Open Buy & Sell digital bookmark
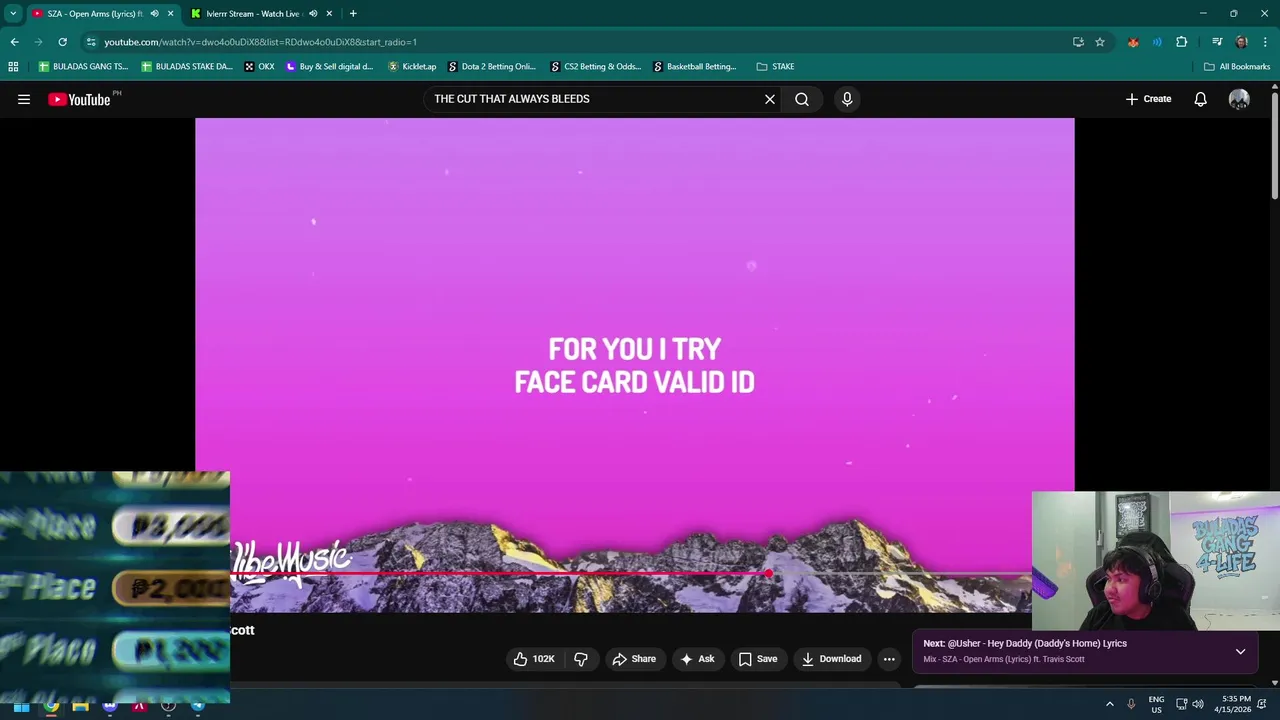The height and width of the screenshot is (720, 1280). click(x=329, y=67)
